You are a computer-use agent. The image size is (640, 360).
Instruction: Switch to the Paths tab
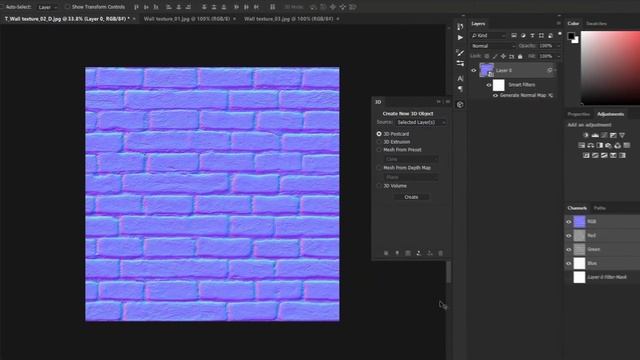click(x=600, y=208)
